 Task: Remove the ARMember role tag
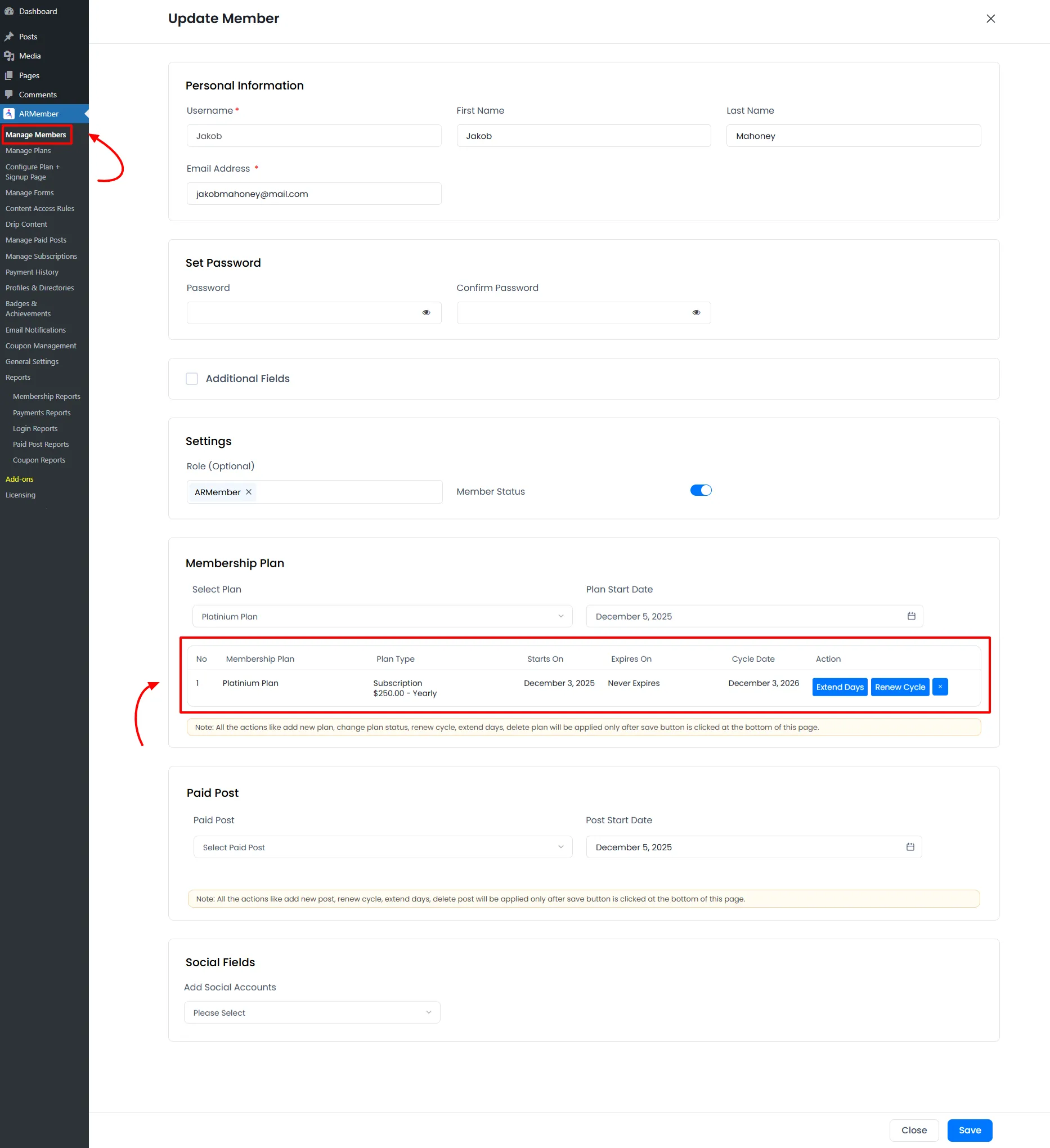(x=248, y=491)
